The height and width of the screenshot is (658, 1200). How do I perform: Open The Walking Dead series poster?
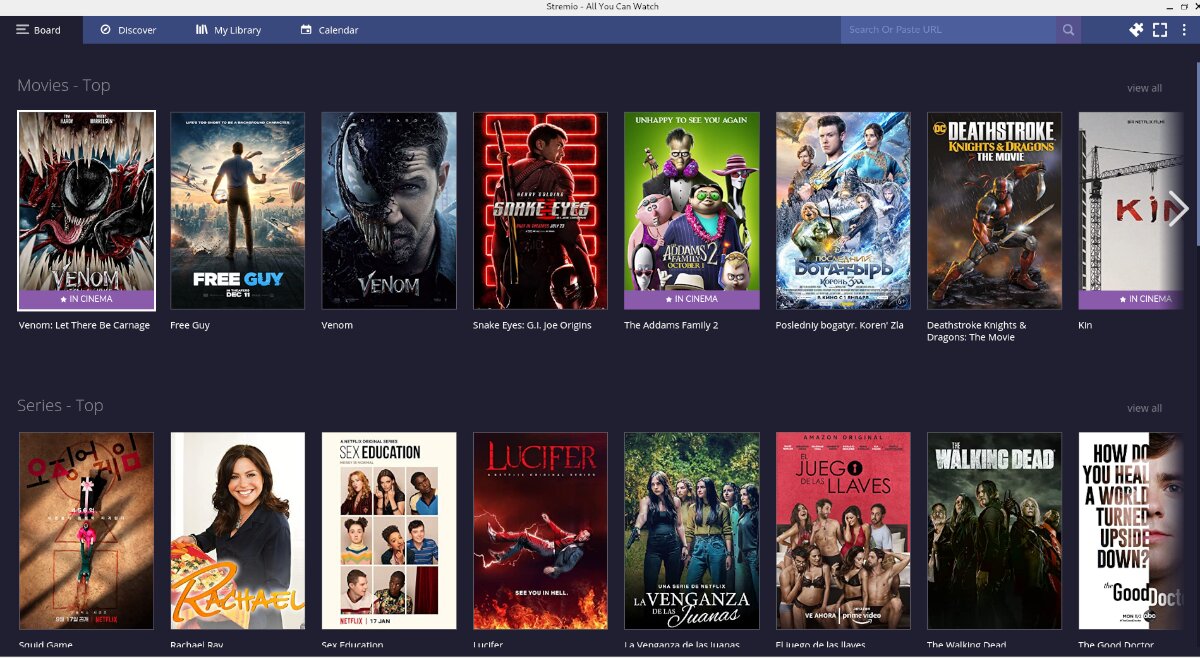click(995, 530)
